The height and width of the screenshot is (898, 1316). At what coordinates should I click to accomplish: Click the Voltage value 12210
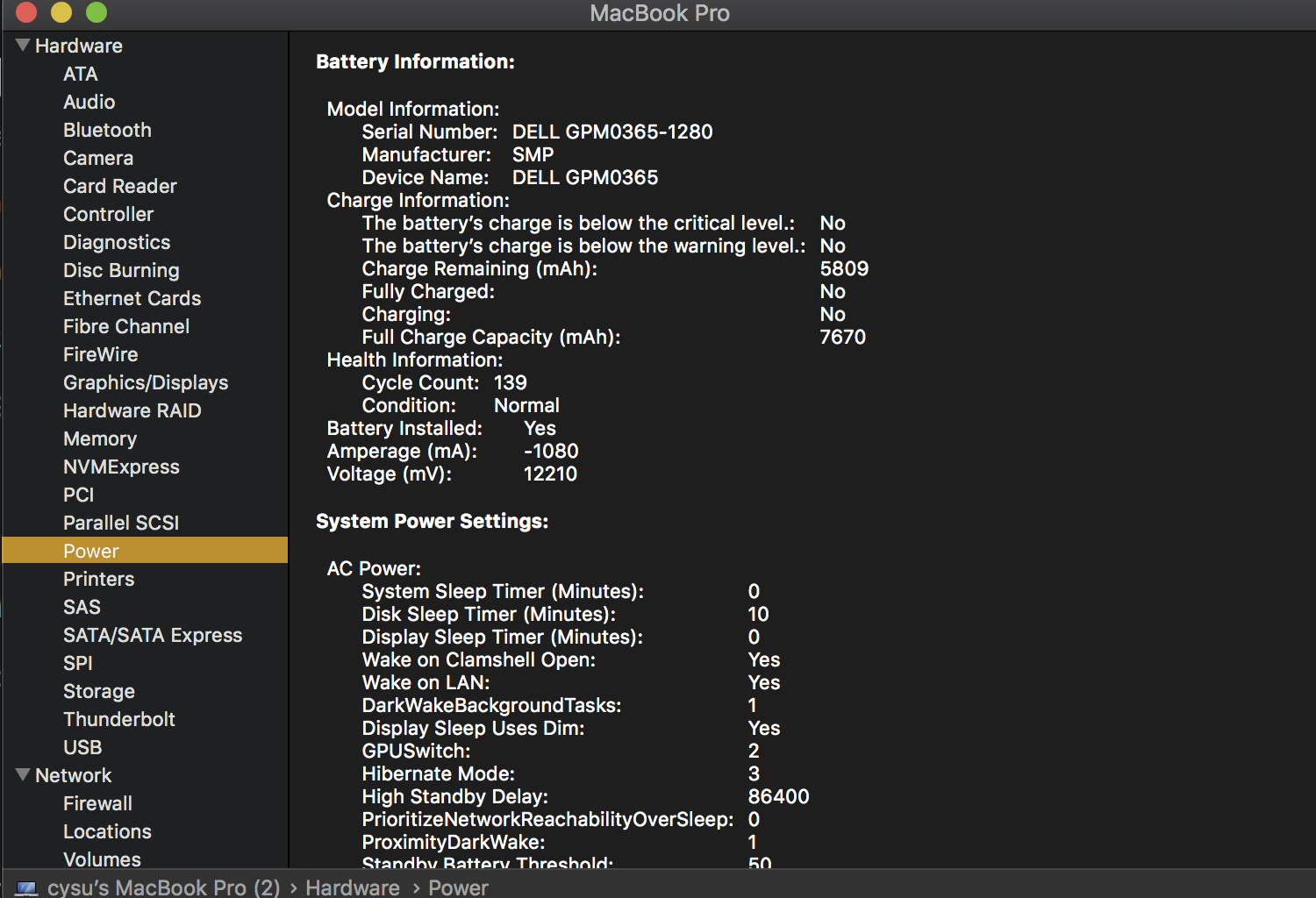pos(550,474)
